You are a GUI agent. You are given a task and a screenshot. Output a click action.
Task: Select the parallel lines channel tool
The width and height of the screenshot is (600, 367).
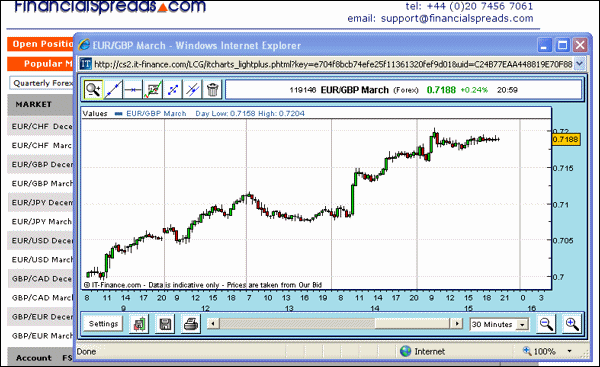192,90
